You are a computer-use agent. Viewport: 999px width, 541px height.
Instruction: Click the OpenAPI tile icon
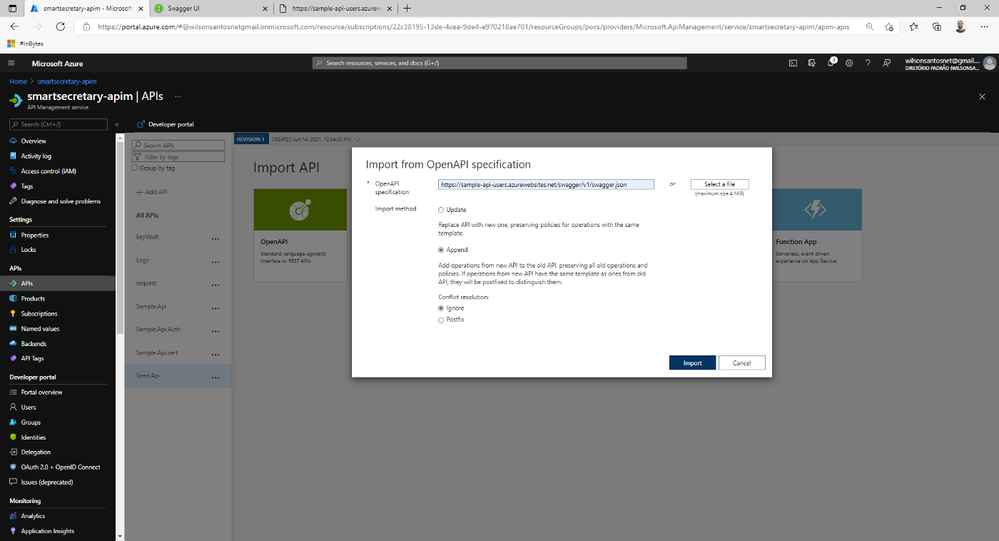[300, 210]
